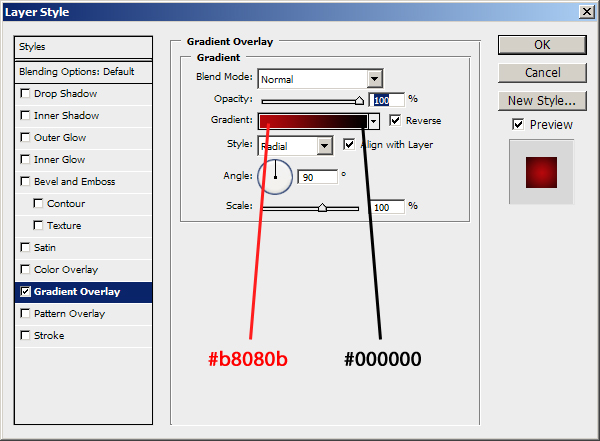
Task: Enable the Texture checkbox
Action: (38, 225)
